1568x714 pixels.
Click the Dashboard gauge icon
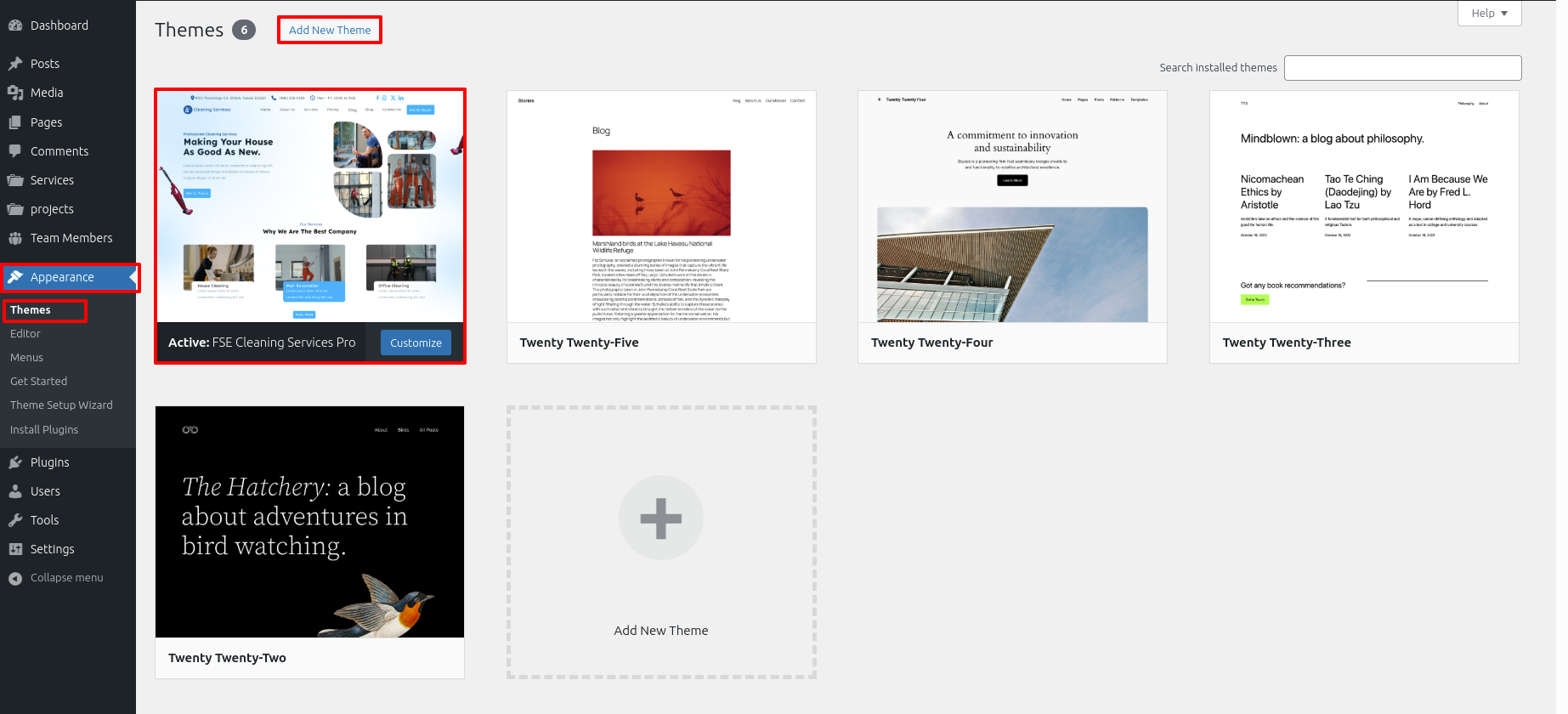point(15,25)
